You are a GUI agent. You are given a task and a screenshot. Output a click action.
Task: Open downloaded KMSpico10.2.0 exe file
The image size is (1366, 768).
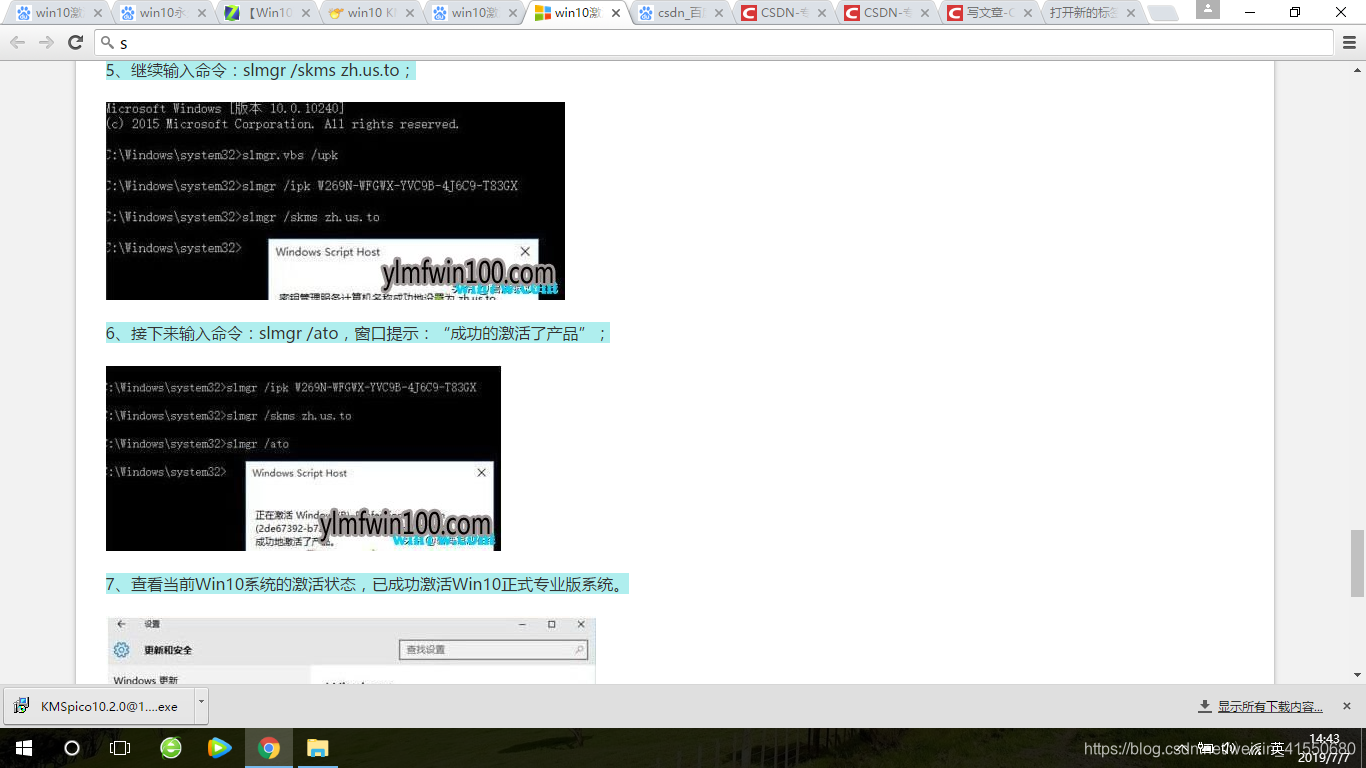(x=99, y=706)
